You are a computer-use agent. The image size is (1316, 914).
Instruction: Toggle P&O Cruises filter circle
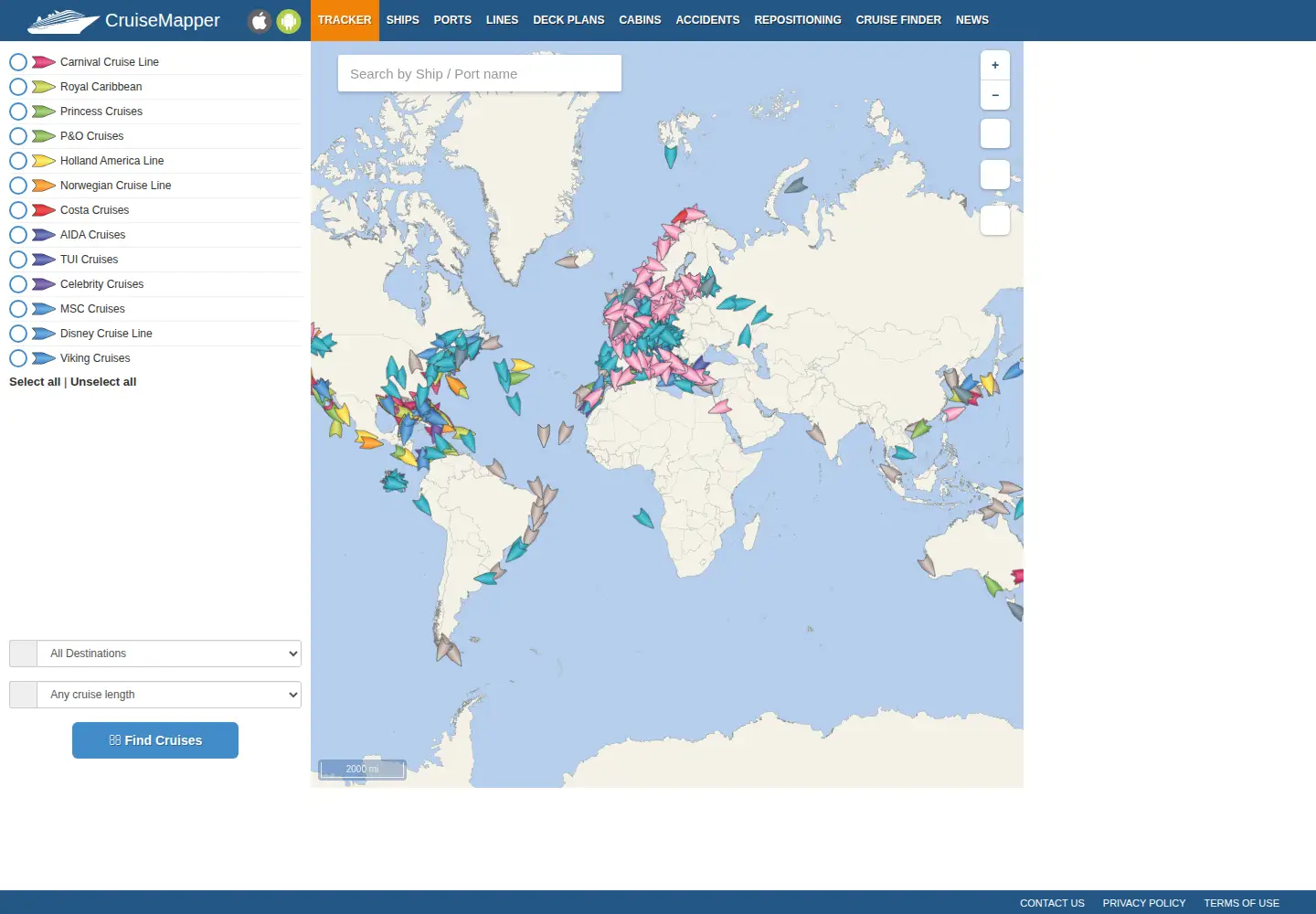18,136
